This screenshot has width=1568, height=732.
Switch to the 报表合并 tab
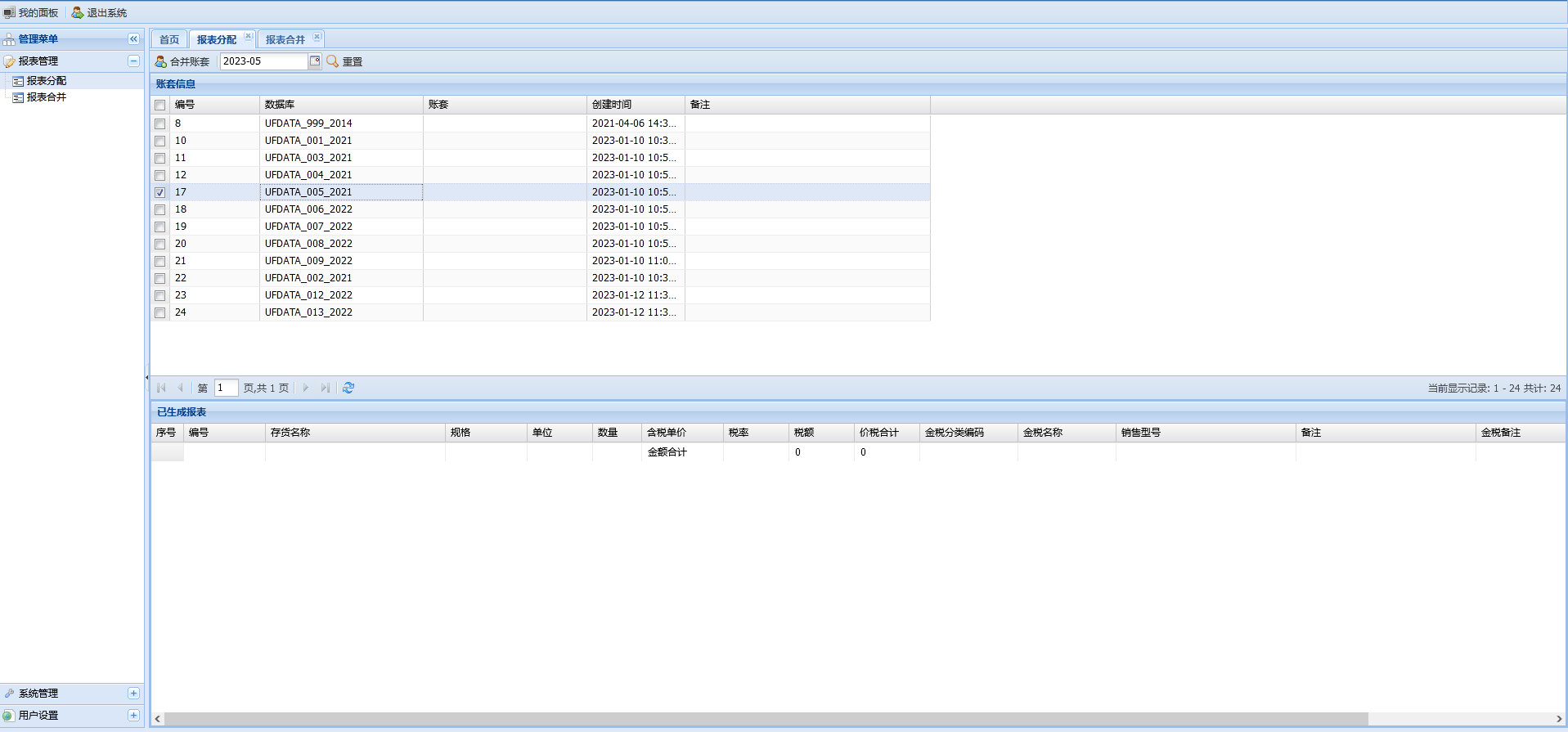point(285,39)
